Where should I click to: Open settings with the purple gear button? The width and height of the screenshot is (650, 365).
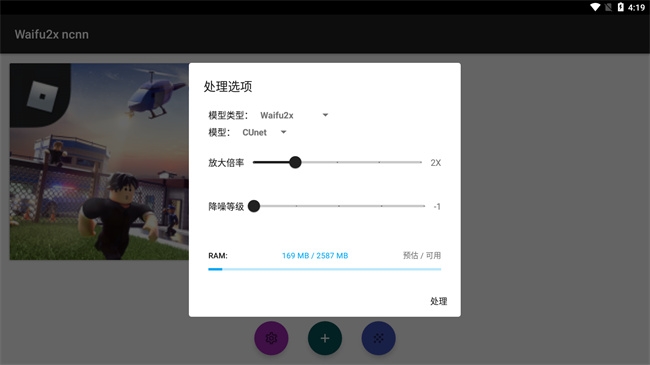[x=271, y=338]
